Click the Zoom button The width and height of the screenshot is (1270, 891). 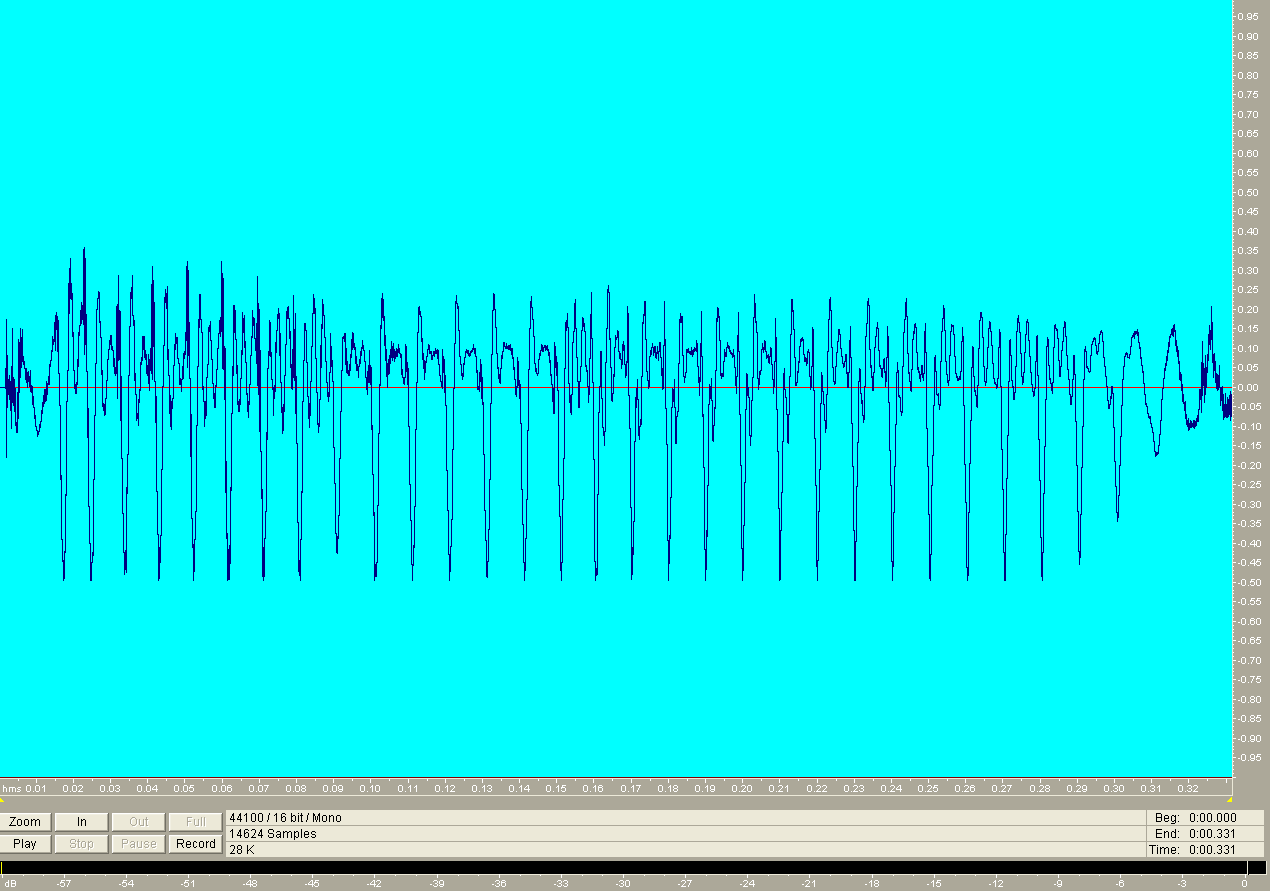tap(25, 822)
